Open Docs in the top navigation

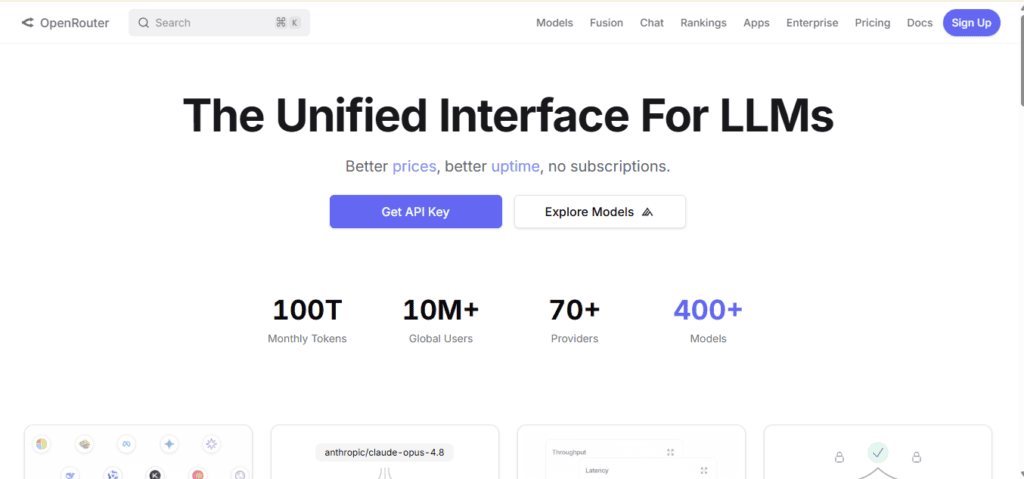[x=920, y=23]
